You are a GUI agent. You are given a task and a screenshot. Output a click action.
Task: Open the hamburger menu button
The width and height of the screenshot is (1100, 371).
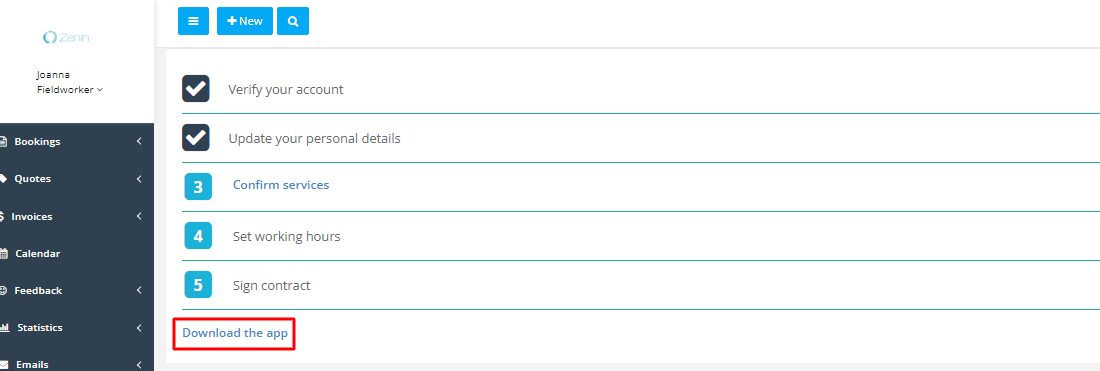[194, 21]
